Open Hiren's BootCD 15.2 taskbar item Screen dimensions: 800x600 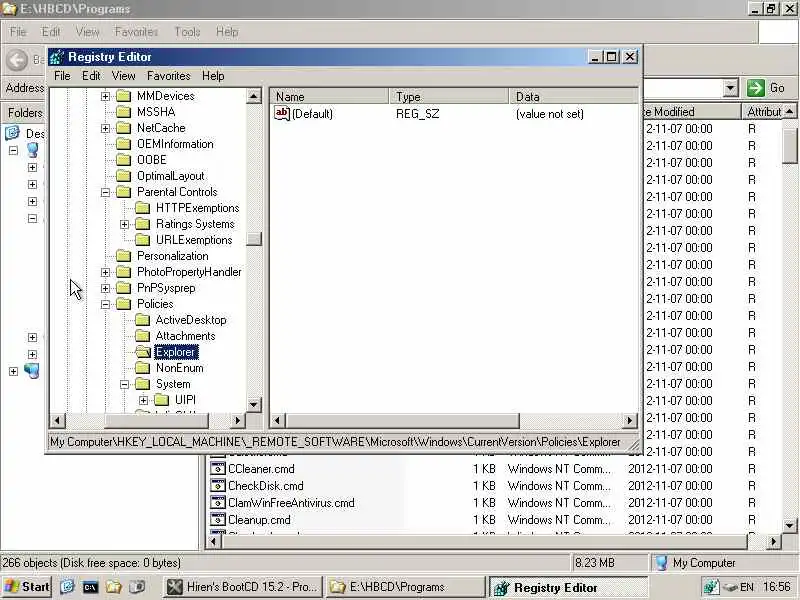point(244,587)
